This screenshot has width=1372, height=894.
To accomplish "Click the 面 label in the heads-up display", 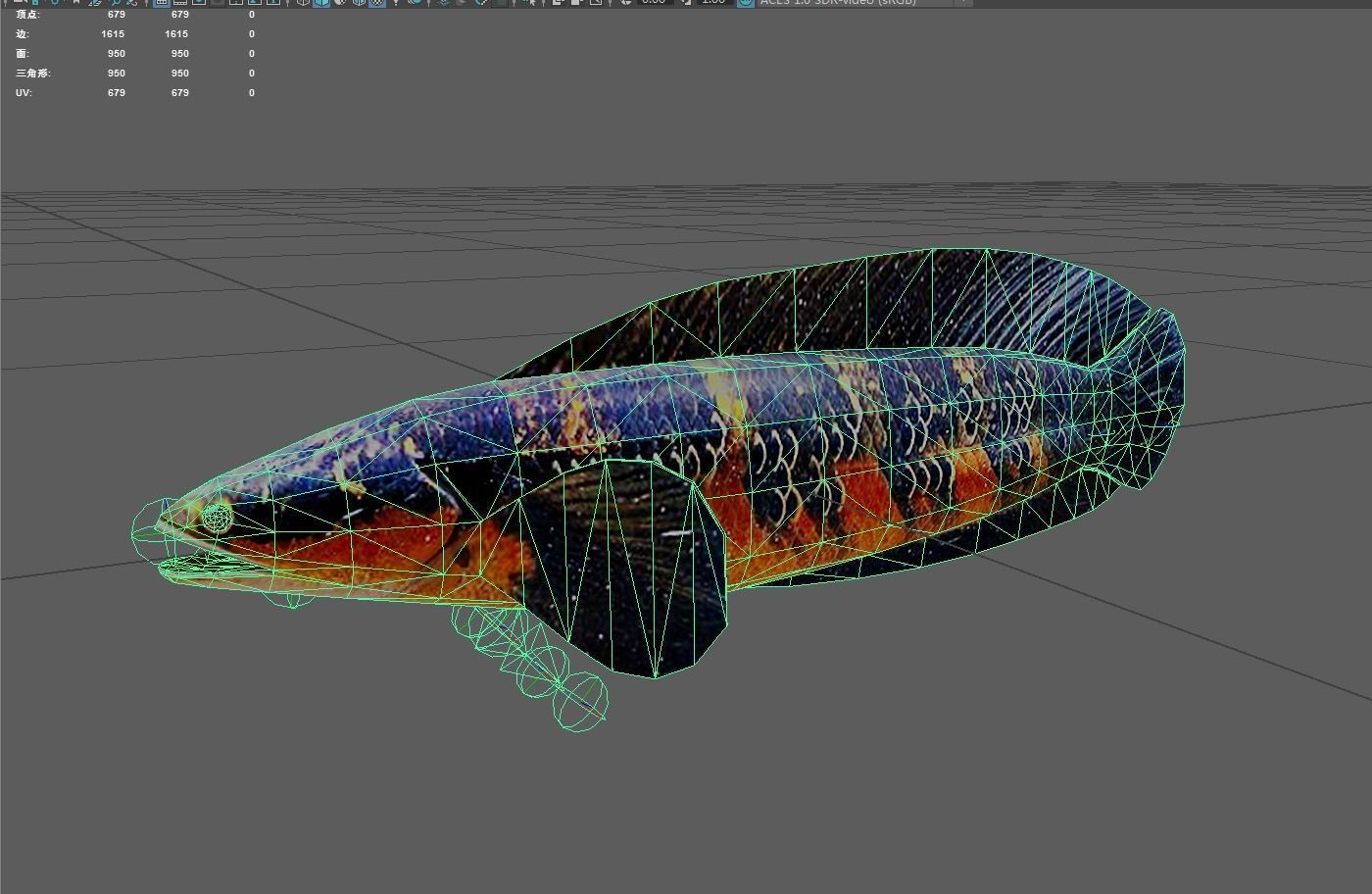I will (x=22, y=53).
